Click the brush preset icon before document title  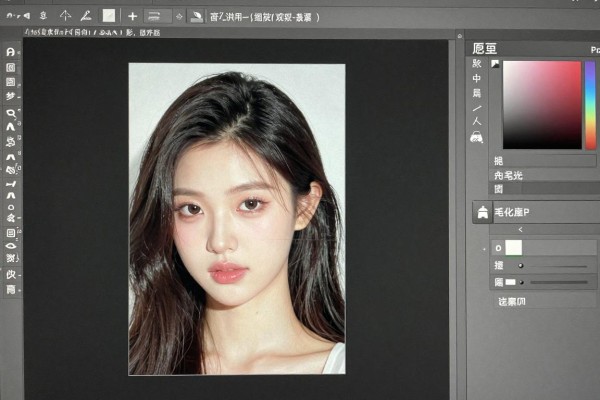196,16
